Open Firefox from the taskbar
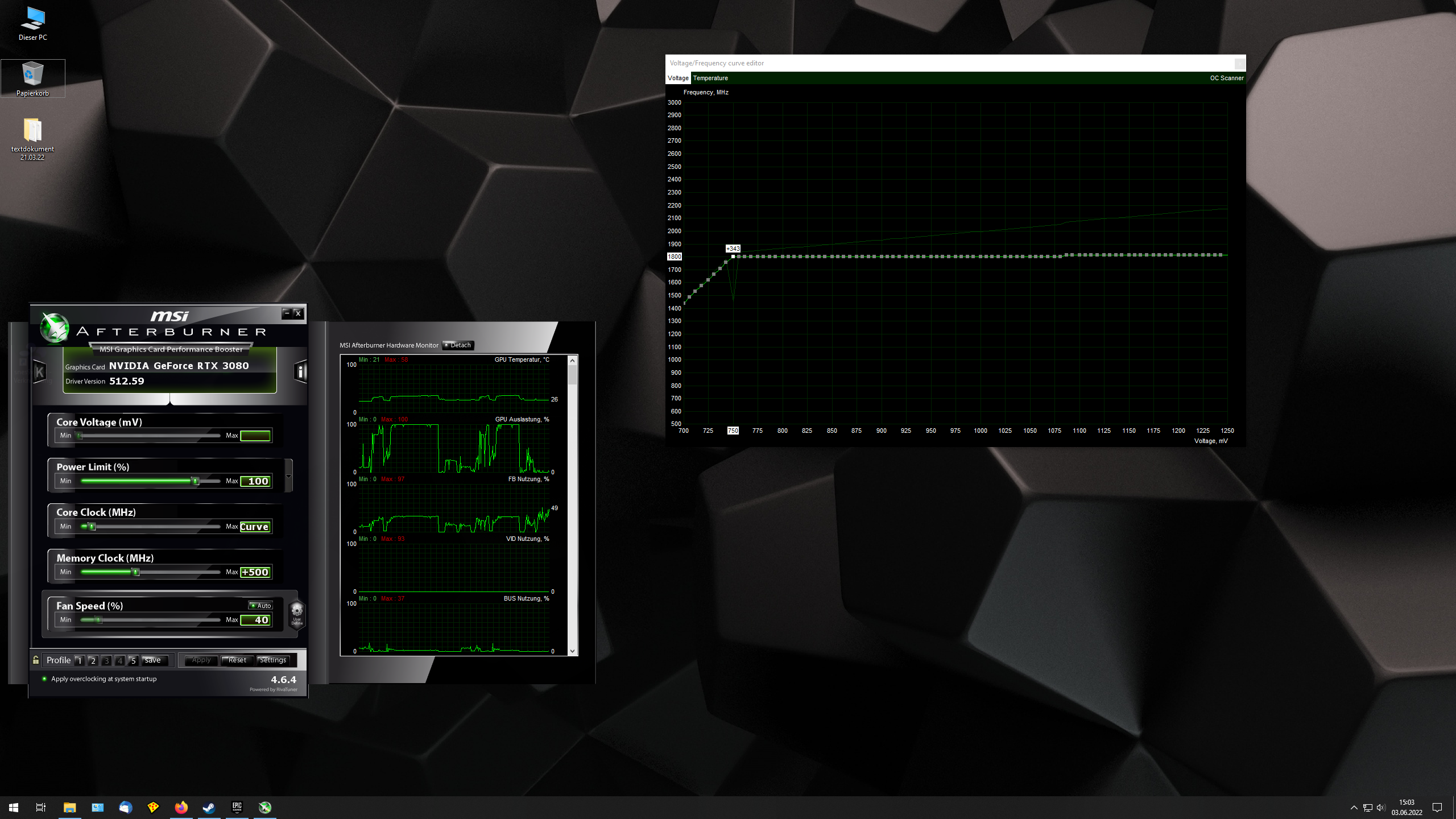The height and width of the screenshot is (819, 1456). click(x=181, y=807)
